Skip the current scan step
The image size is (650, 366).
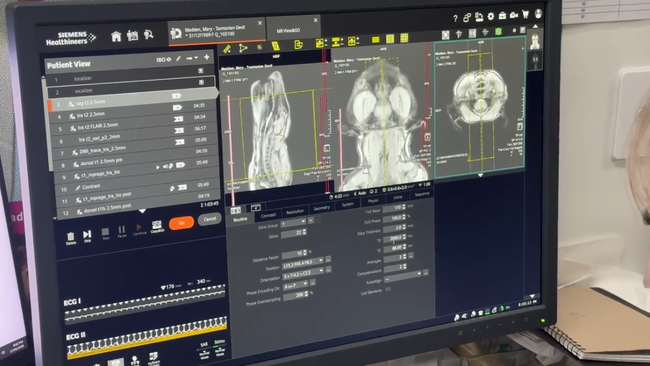click(87, 236)
